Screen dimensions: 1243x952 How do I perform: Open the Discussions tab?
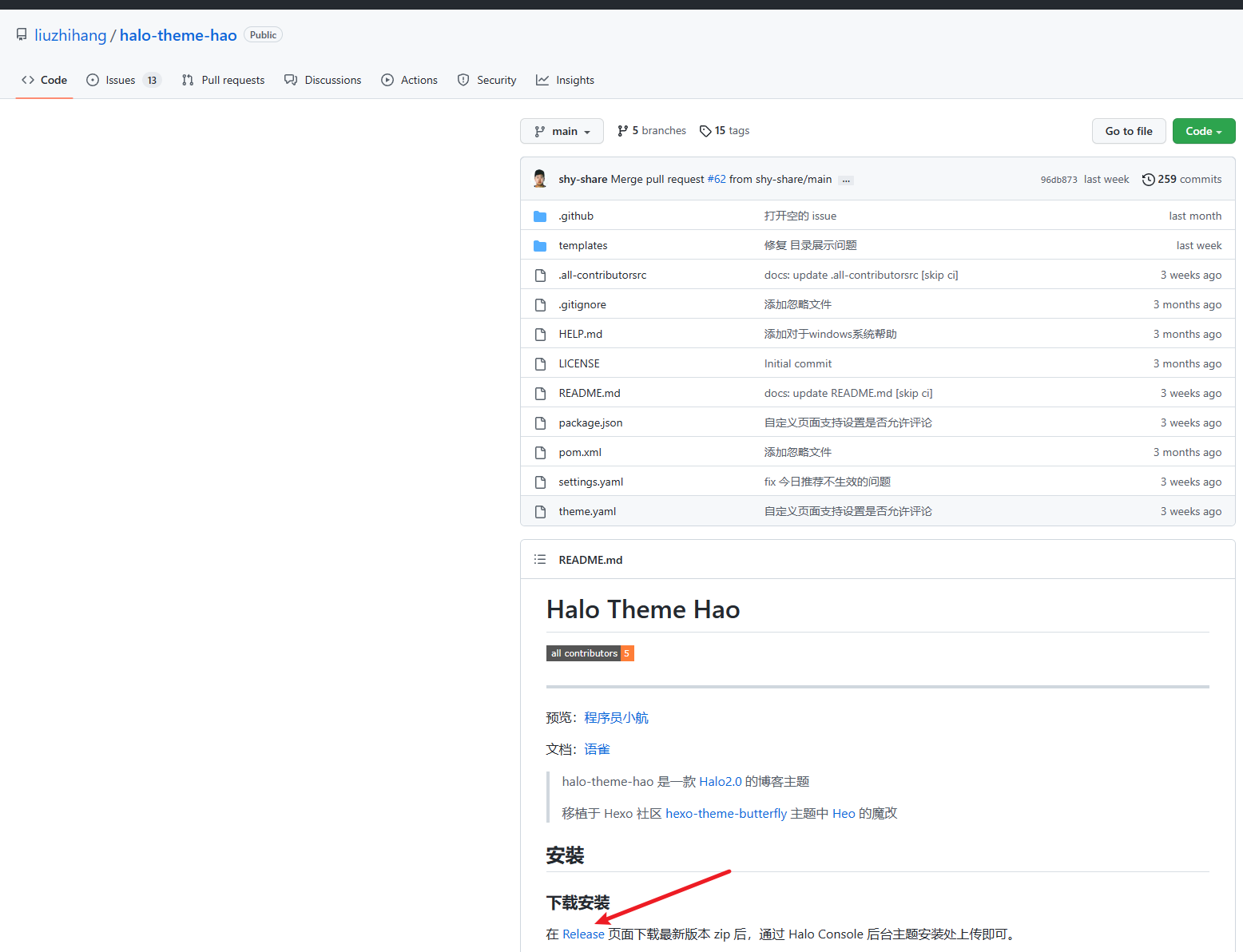pos(323,80)
